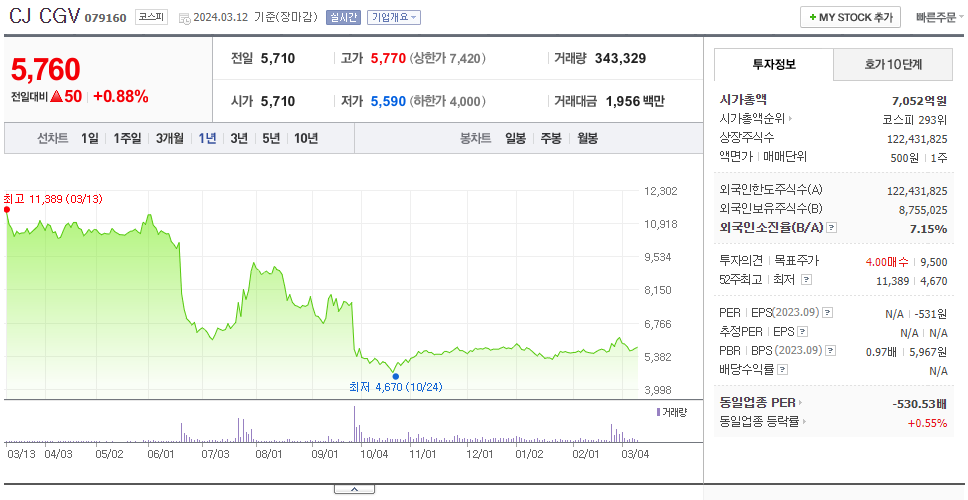Select 1주일 line chart period
Viewport: 968px width, 500px height.
[127, 139]
